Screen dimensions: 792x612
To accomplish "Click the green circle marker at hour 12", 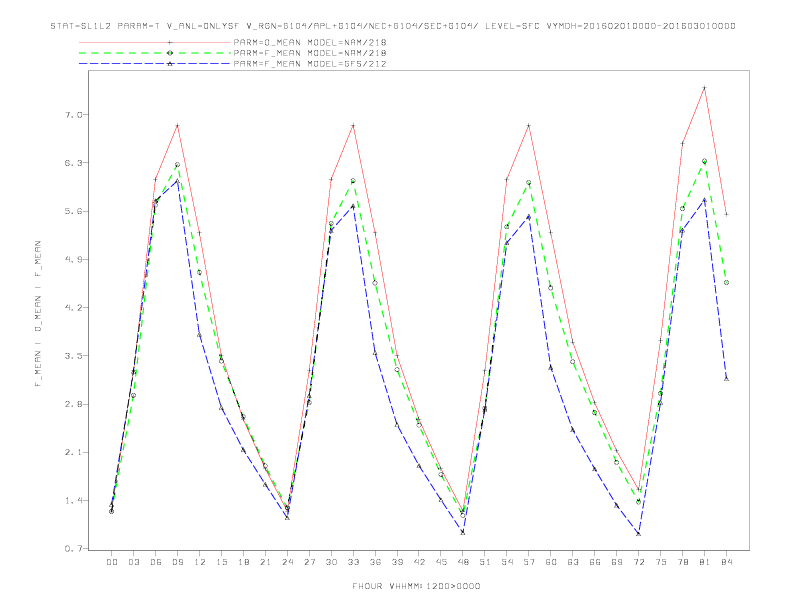I will click(199, 272).
